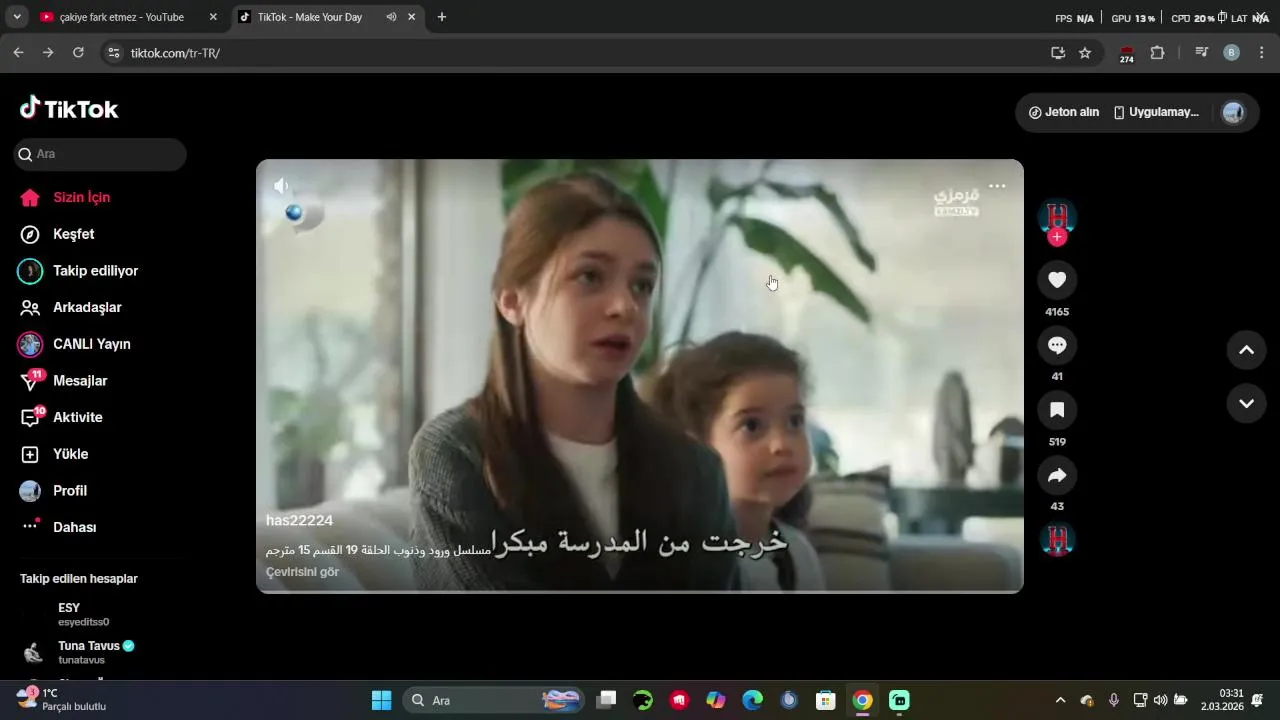Image resolution: width=1280 pixels, height=720 pixels.
Task: Click Yükle to upload a video
Action: coord(70,454)
